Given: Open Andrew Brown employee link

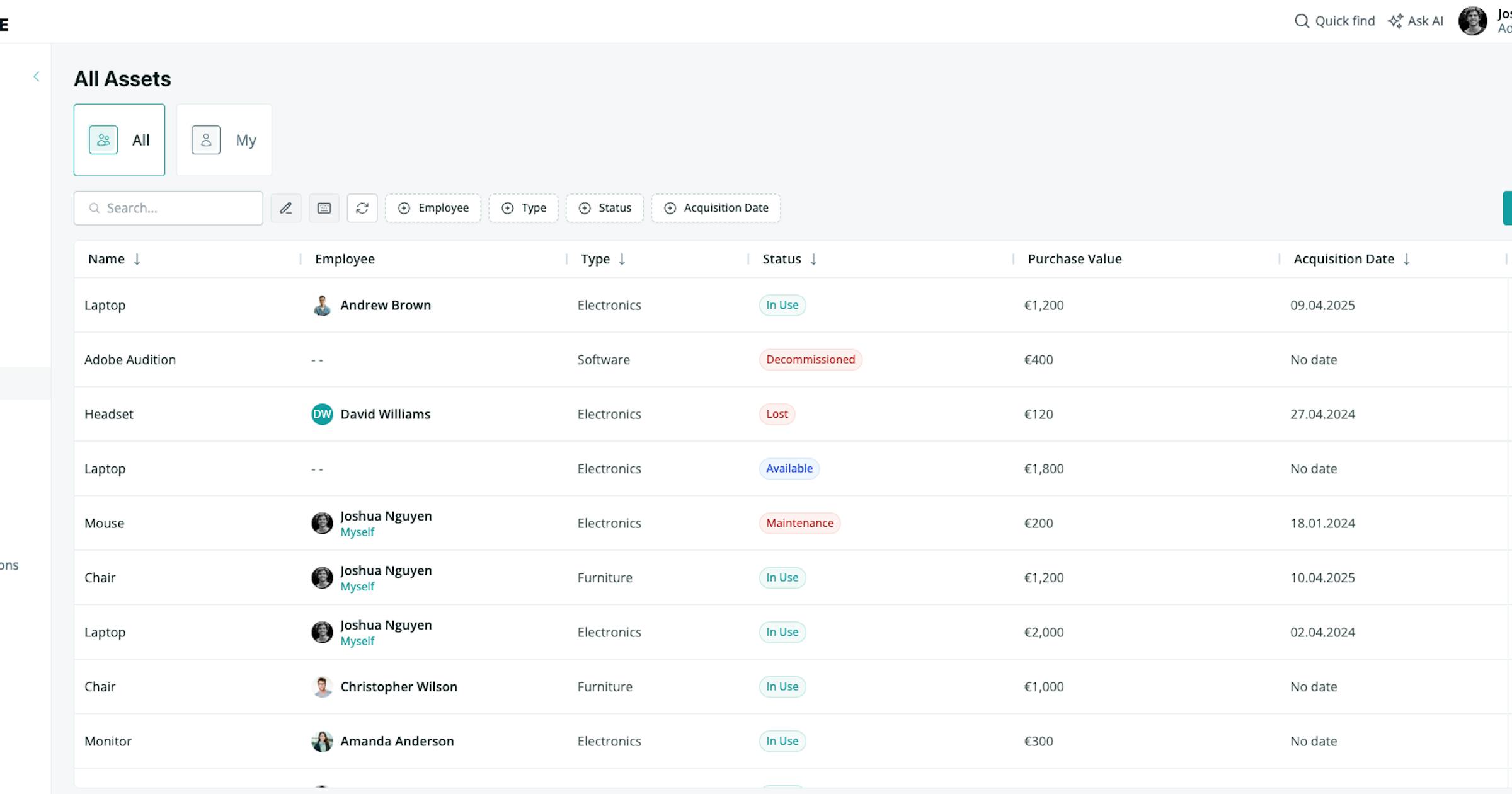Looking at the screenshot, I should click(x=386, y=305).
